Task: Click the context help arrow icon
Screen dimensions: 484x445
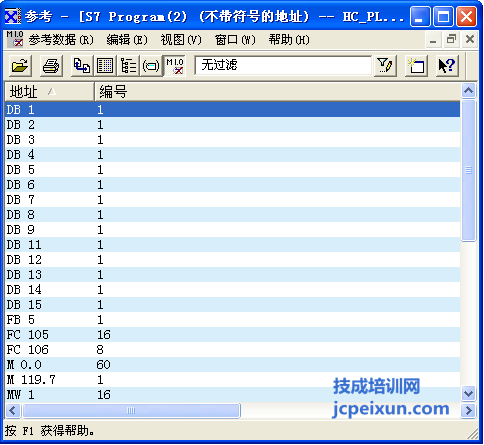Action: coord(447,66)
